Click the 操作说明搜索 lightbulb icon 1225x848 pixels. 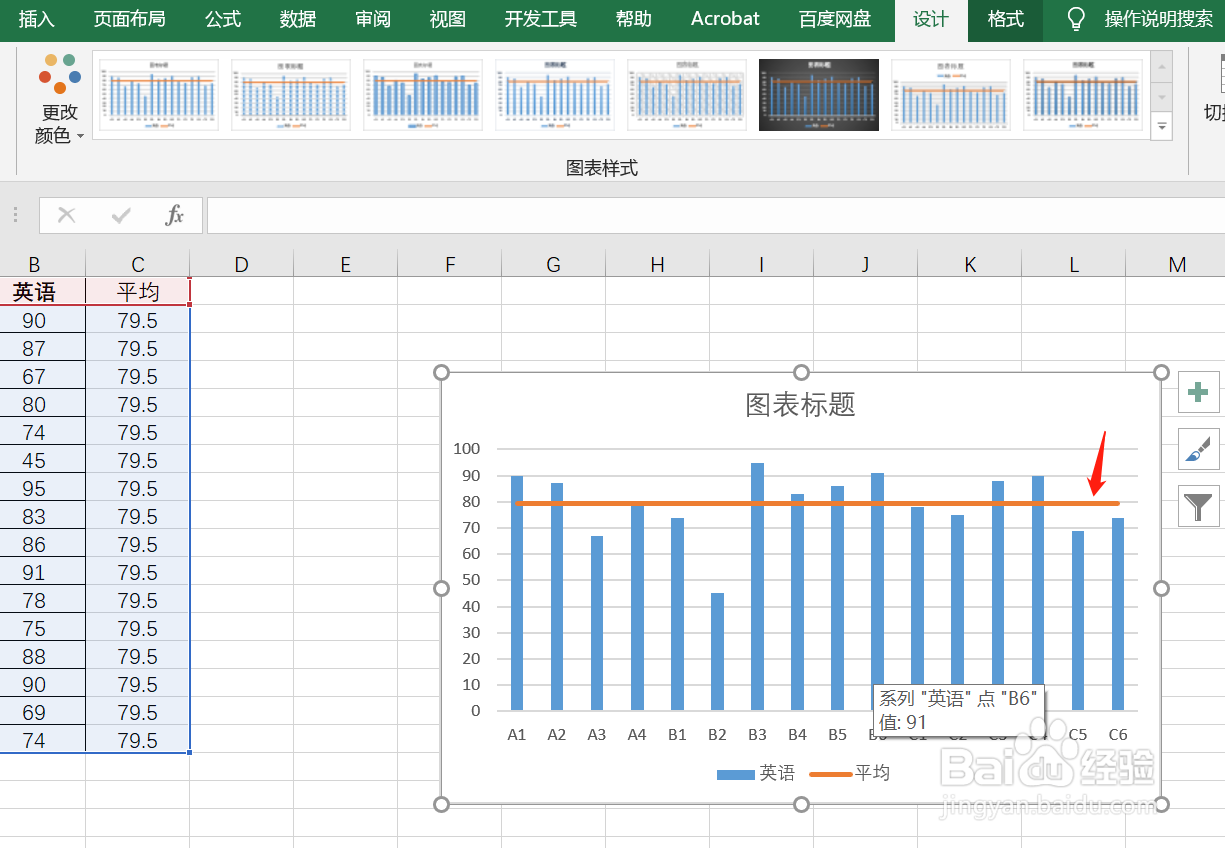[1075, 19]
